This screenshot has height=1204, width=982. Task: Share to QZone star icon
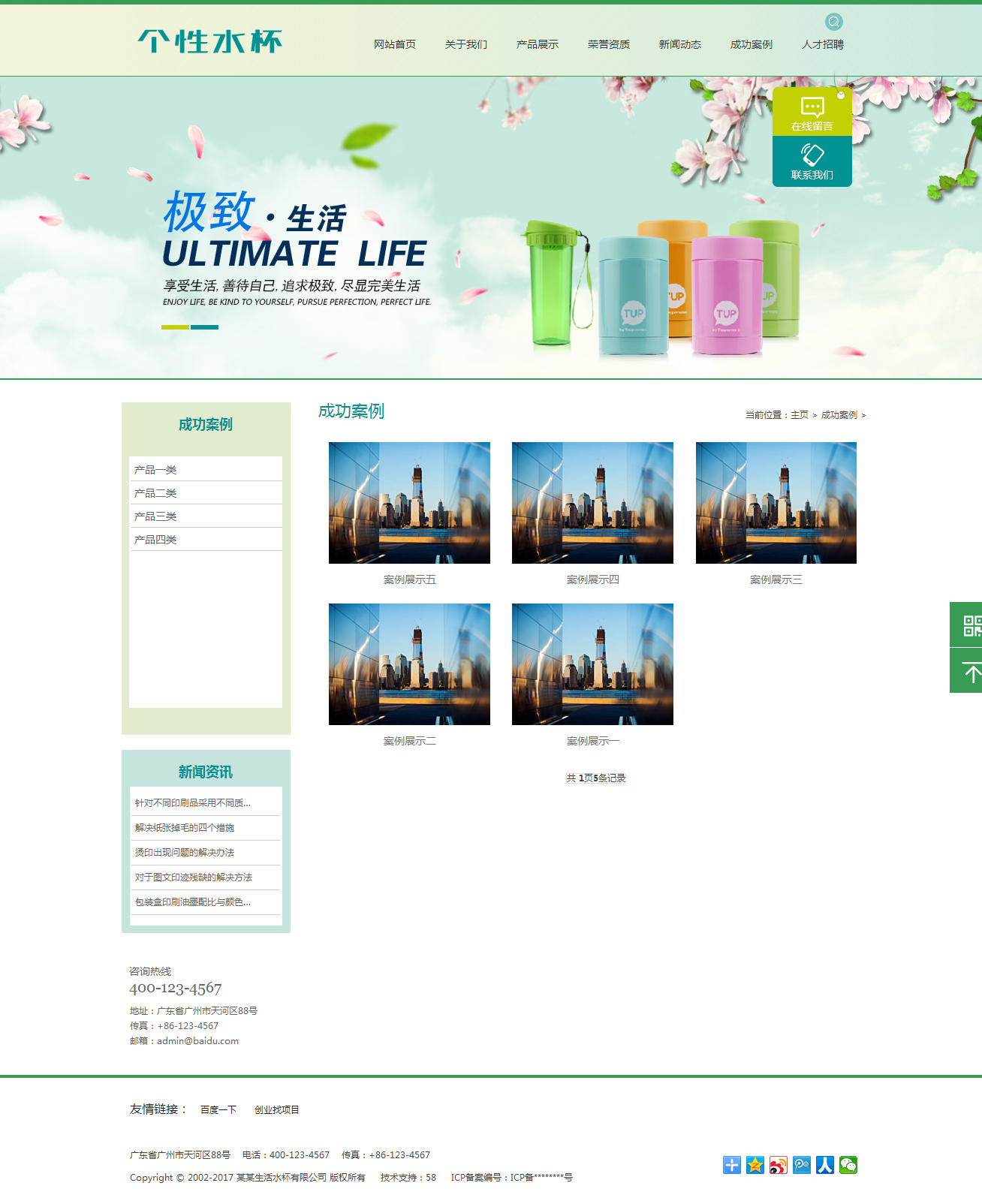coord(755,1165)
